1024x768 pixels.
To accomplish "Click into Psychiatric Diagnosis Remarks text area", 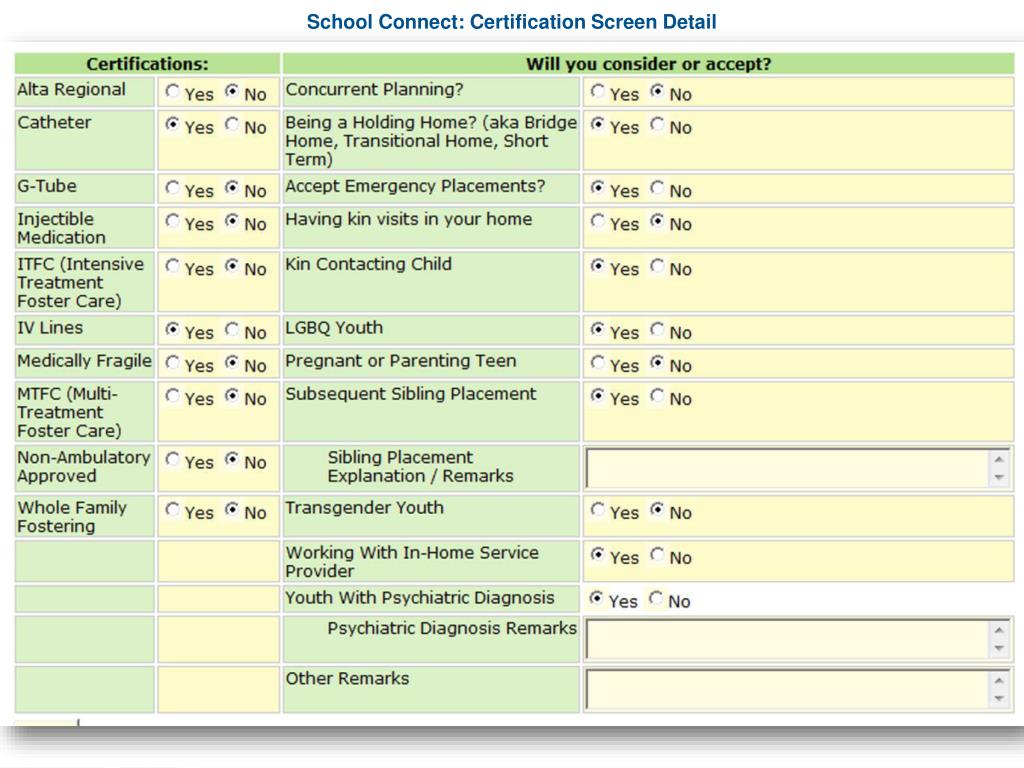I will [788, 639].
